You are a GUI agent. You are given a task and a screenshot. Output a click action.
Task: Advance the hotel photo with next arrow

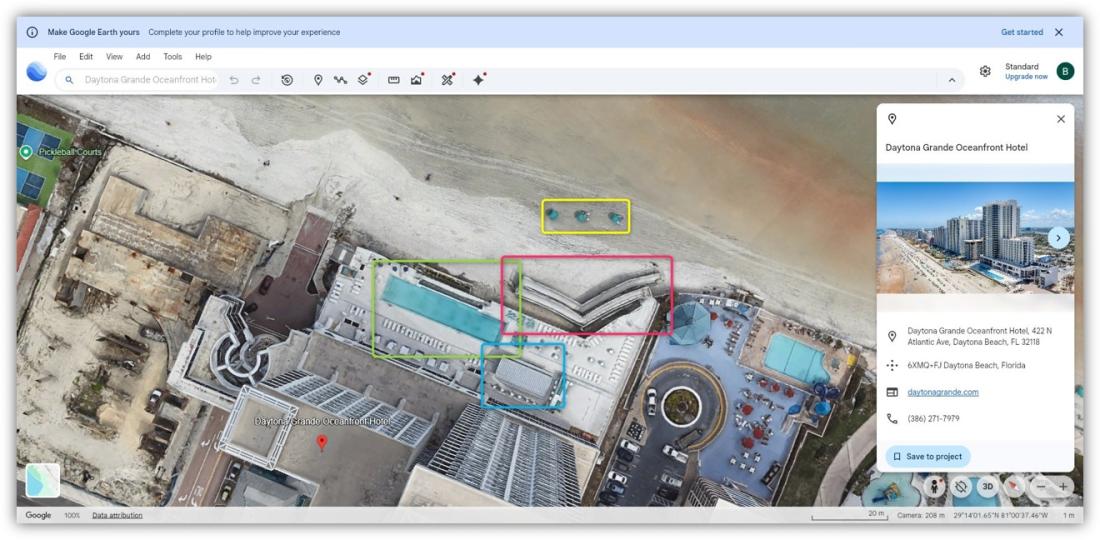[x=1058, y=237]
